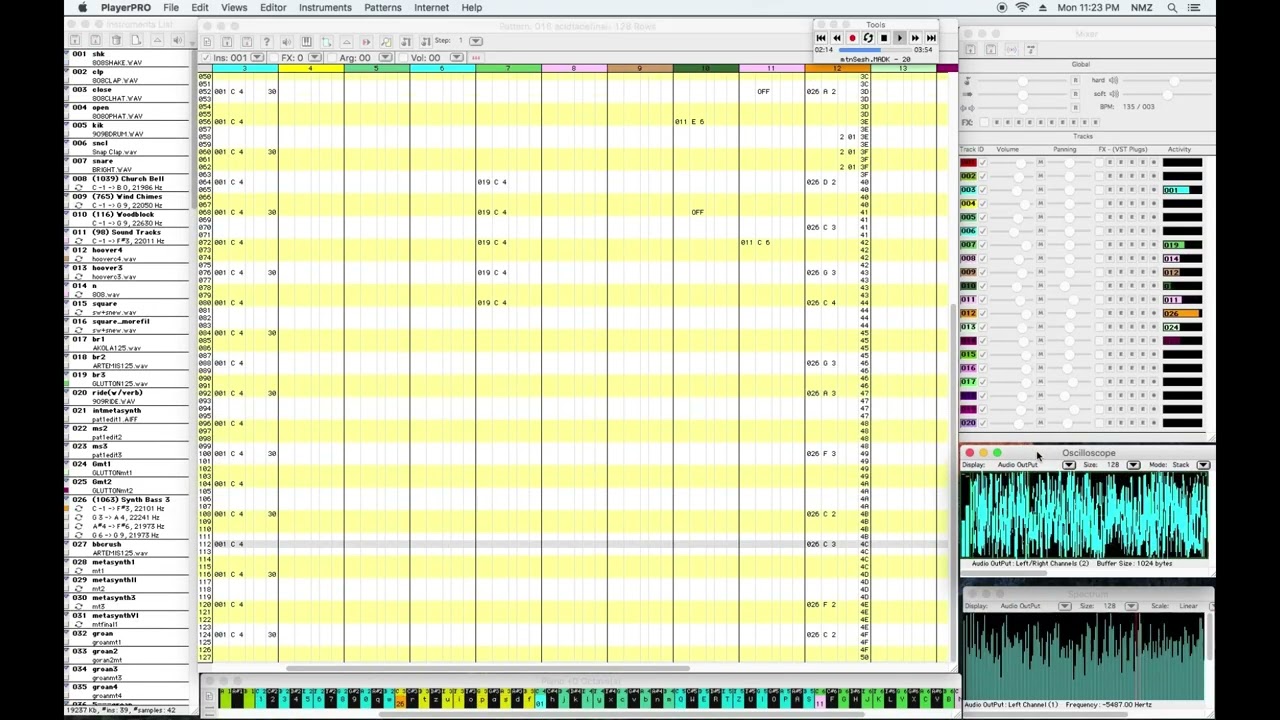
Task: Open Oscilloscope Display source dropdown
Action: pos(1068,465)
